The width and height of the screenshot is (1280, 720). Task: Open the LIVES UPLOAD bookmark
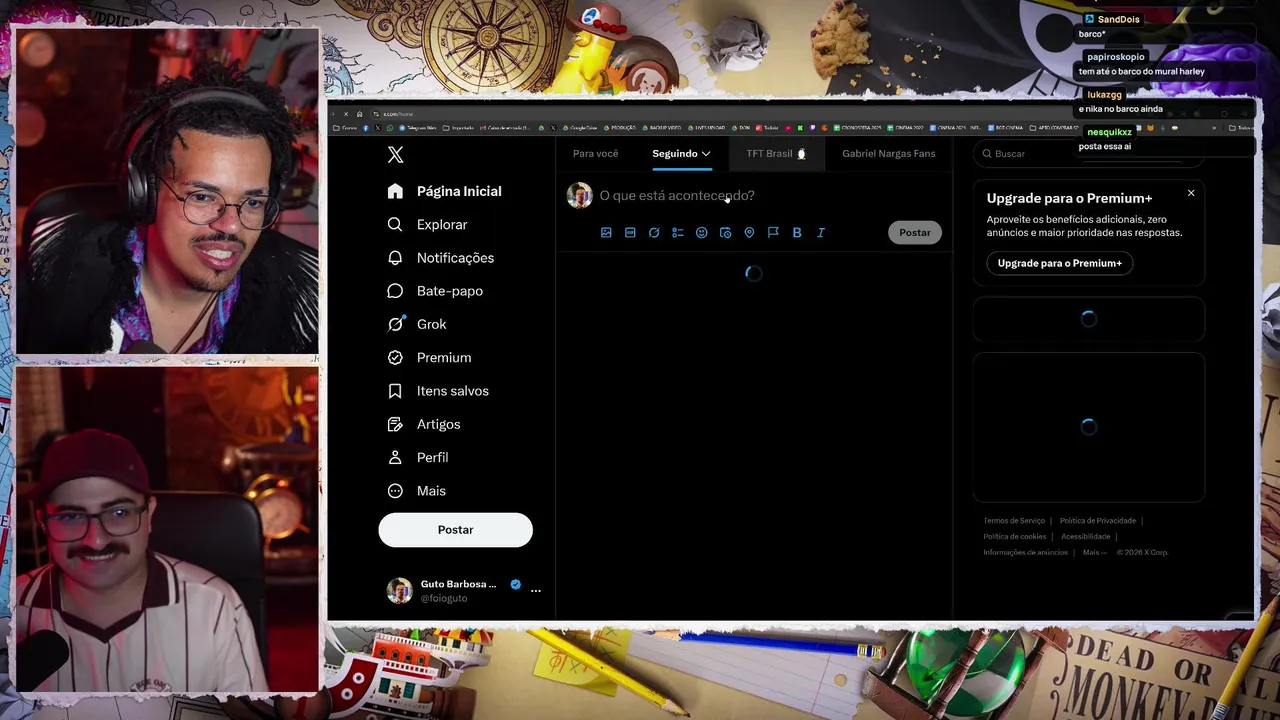pyautogui.click(x=706, y=128)
